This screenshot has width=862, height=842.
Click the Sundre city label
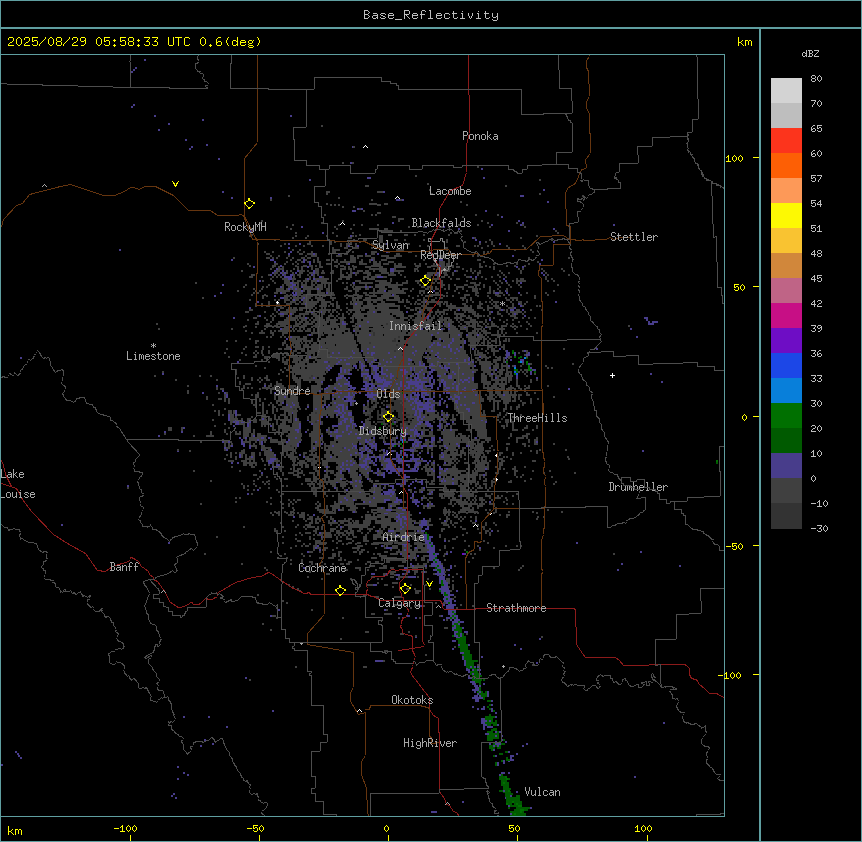click(x=292, y=391)
